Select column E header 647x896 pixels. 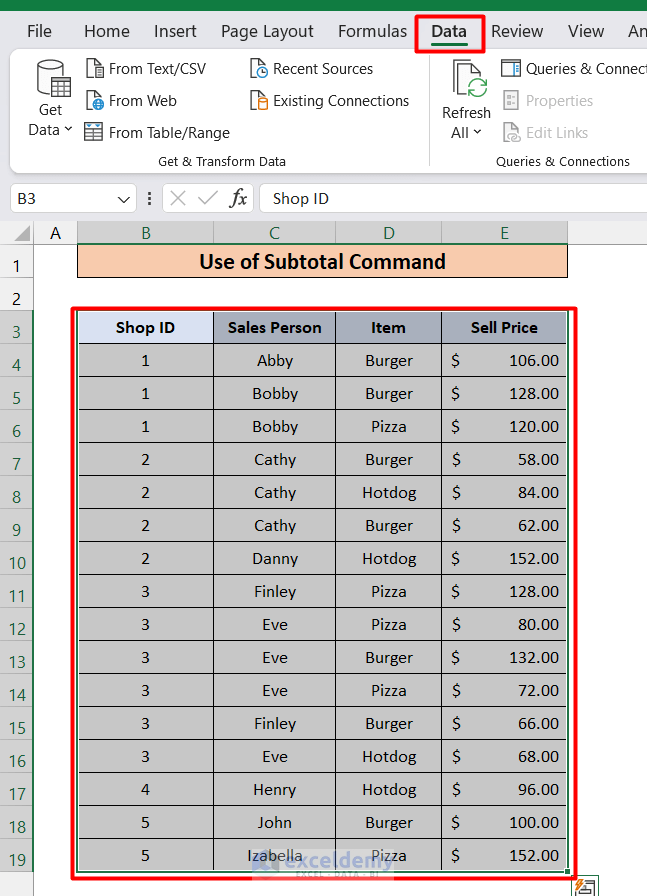[x=504, y=233]
